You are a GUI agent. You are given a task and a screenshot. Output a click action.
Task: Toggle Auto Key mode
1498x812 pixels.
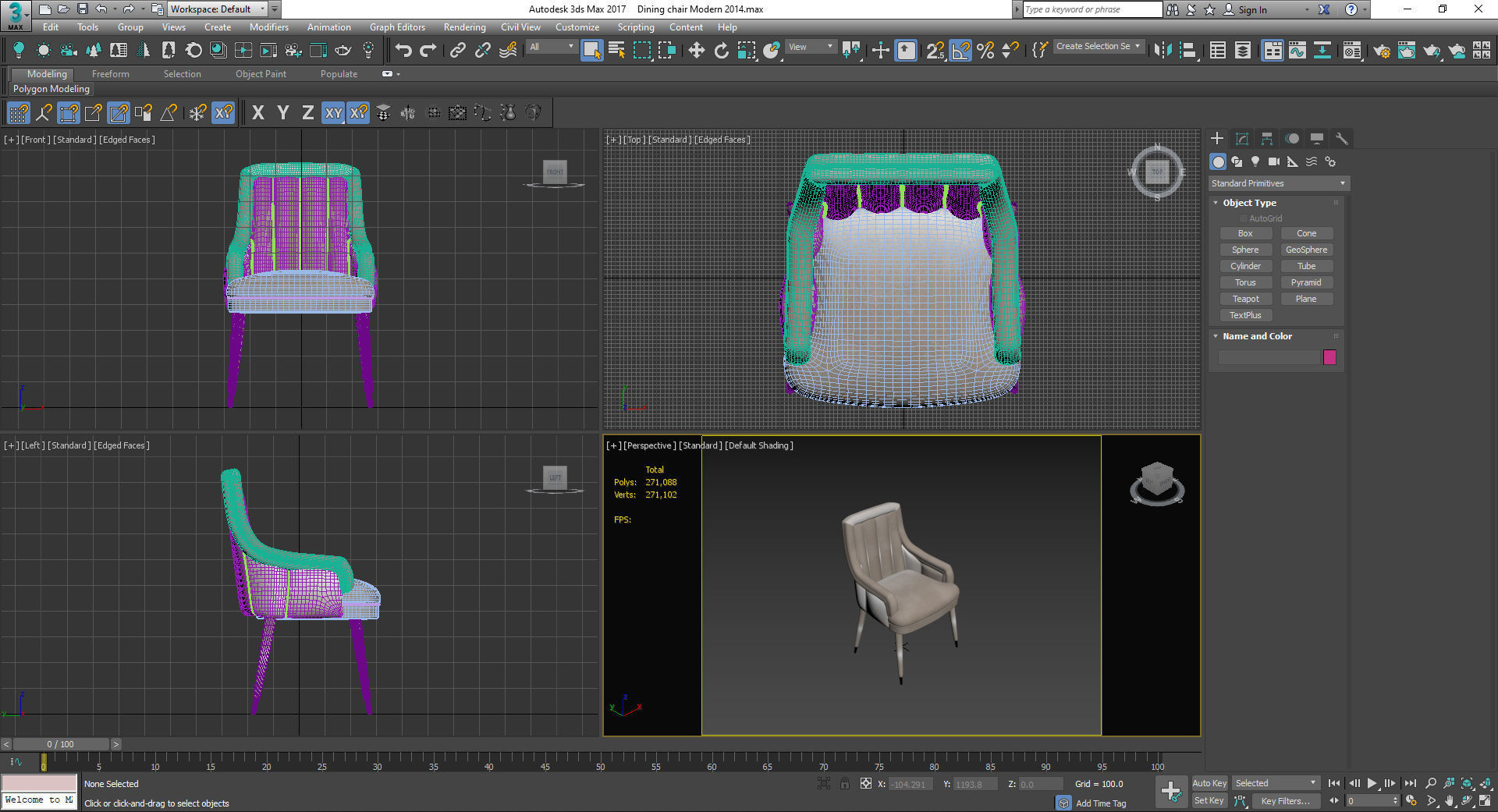[1209, 783]
